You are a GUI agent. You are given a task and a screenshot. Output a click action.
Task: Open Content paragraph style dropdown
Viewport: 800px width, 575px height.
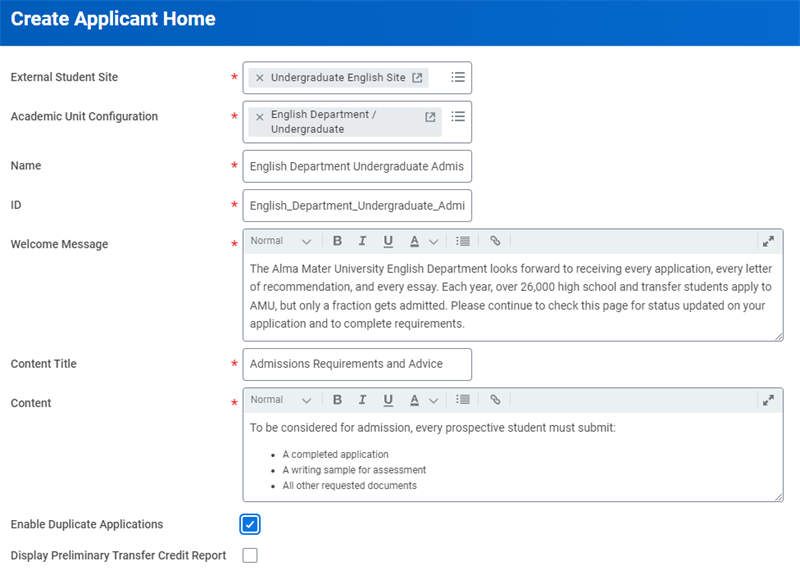281,400
